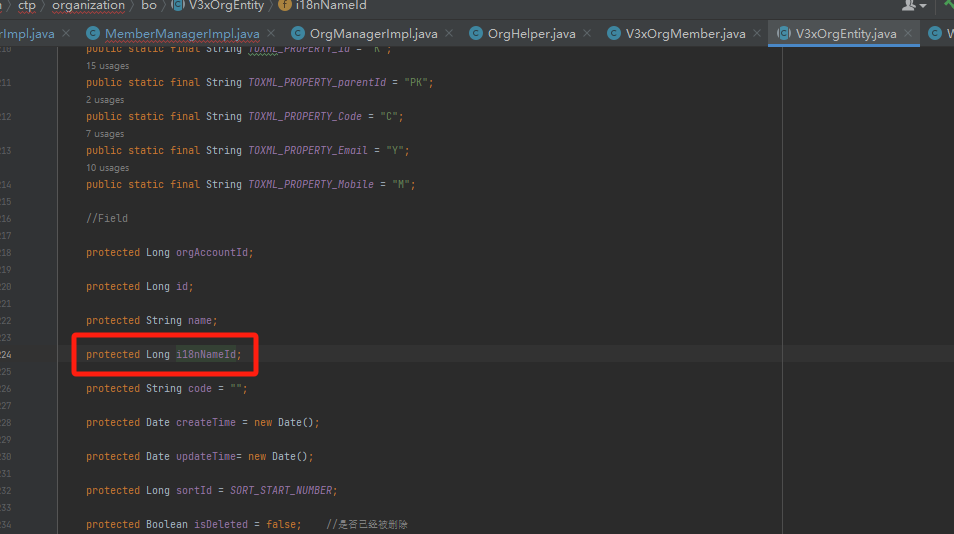
Task: Click the i18nNameId field name
Action: click(x=206, y=355)
